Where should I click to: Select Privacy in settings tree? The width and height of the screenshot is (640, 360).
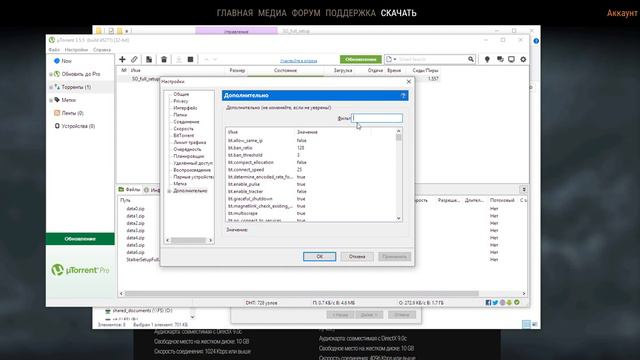[180, 101]
